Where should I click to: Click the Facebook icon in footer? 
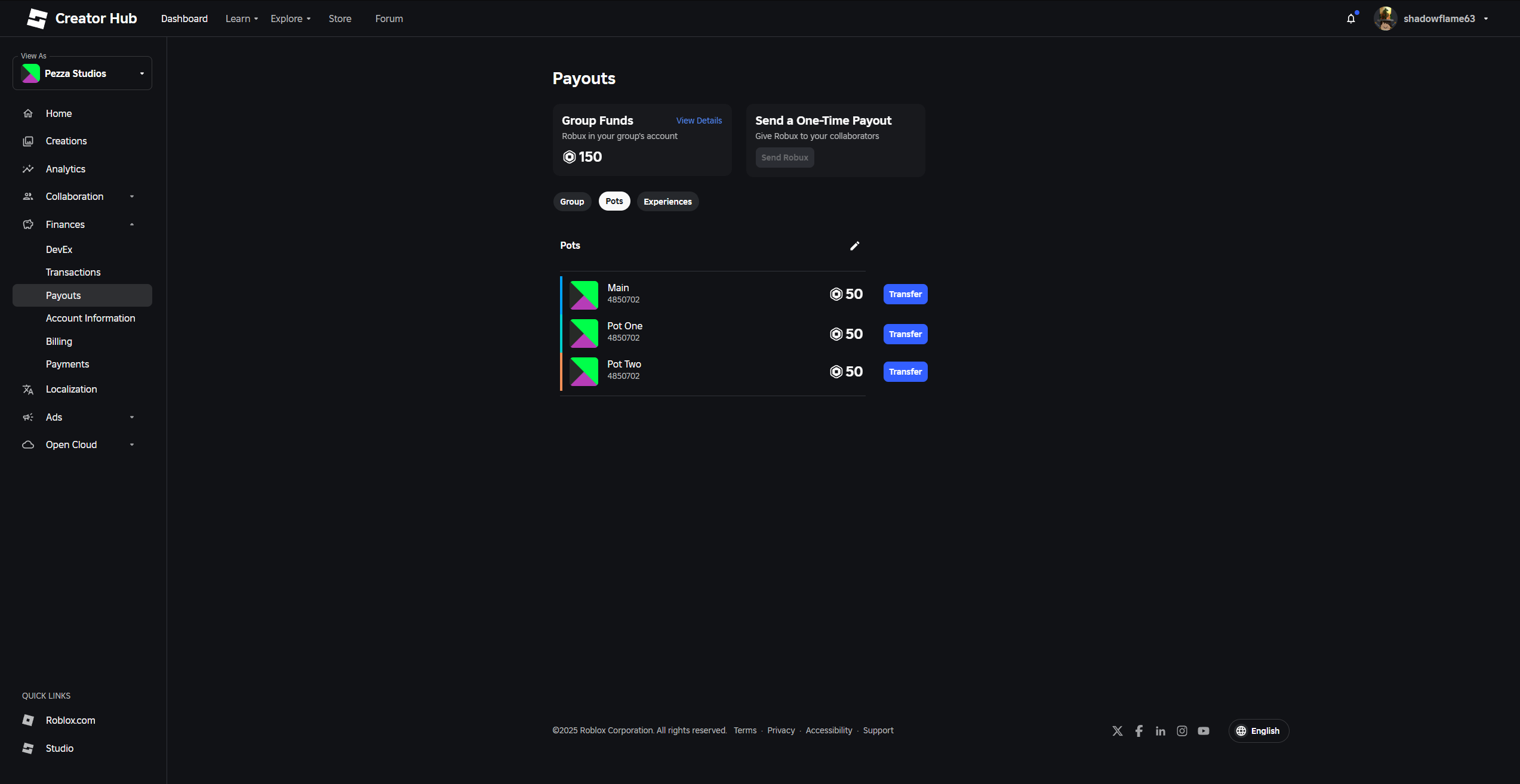pyautogui.click(x=1139, y=731)
